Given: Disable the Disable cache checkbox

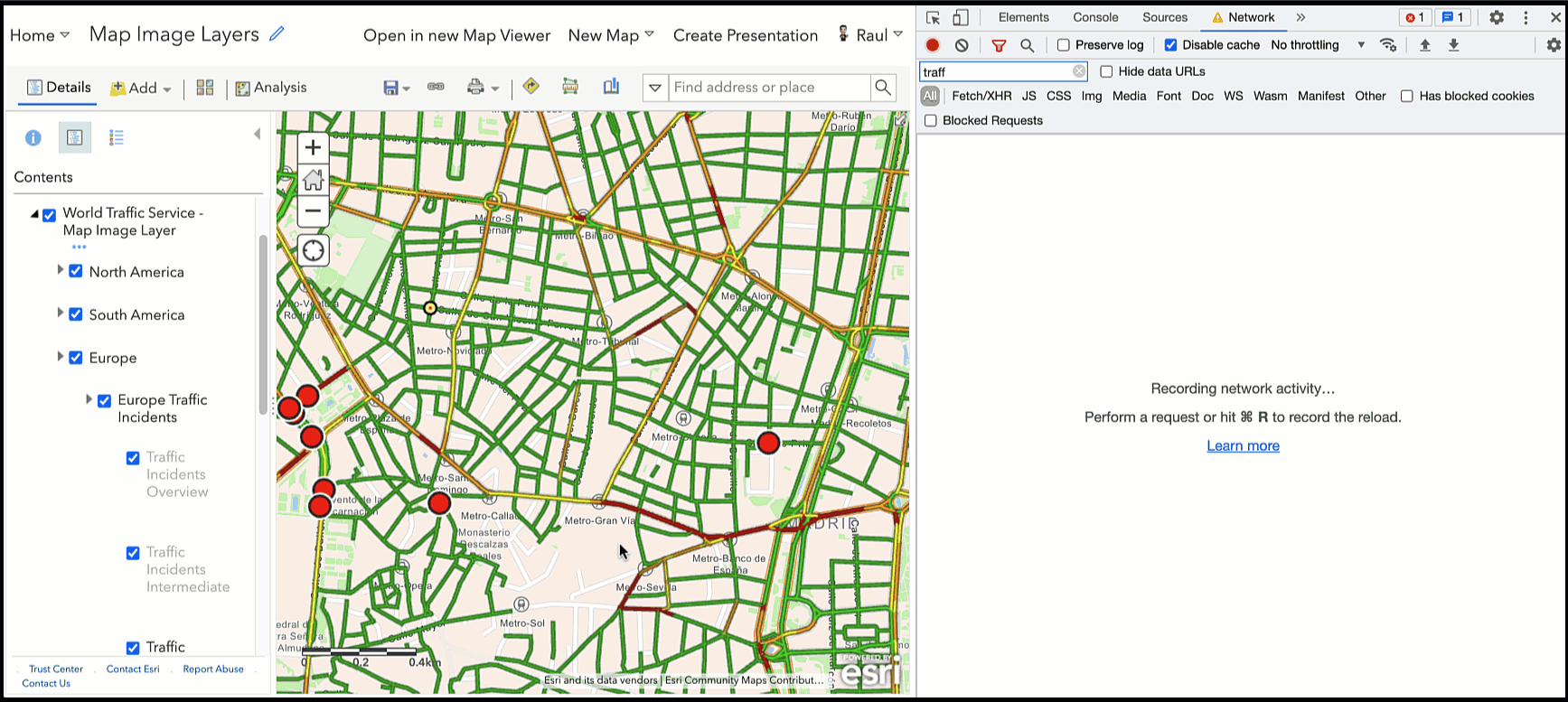Looking at the screenshot, I should tap(1170, 45).
